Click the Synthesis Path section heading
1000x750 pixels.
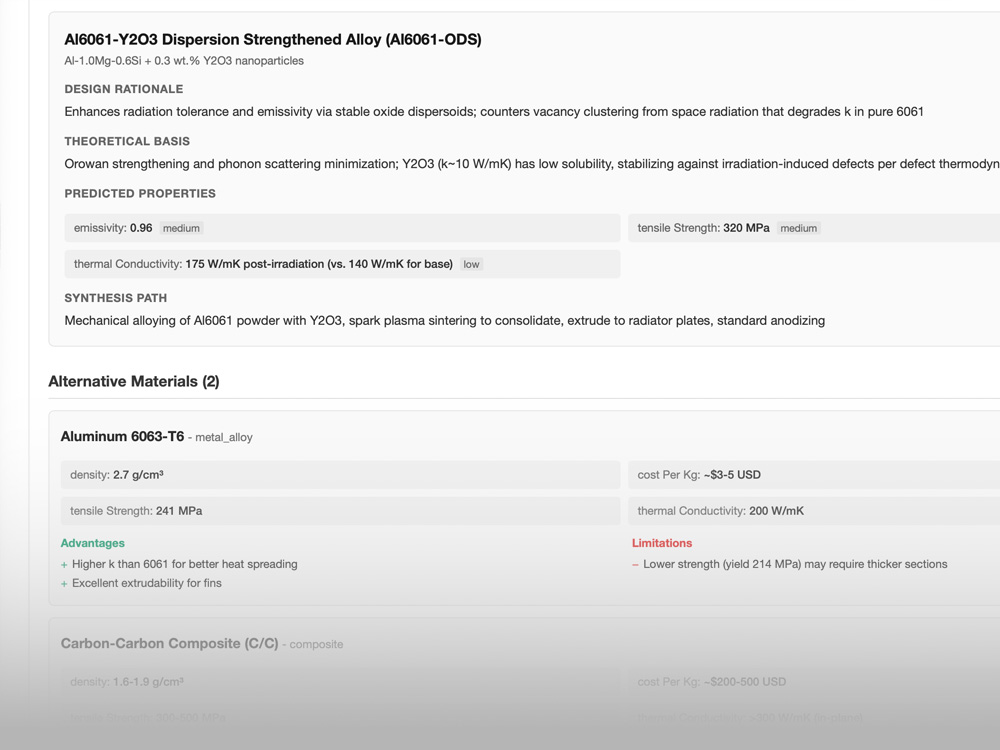coord(115,298)
